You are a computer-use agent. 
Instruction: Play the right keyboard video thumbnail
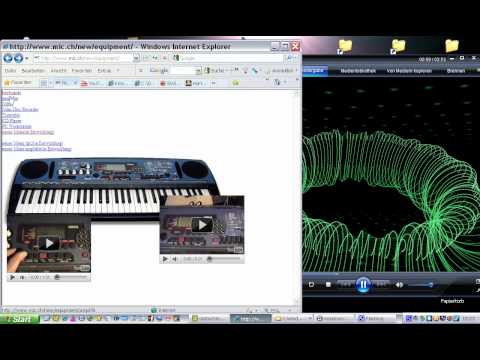(202, 225)
